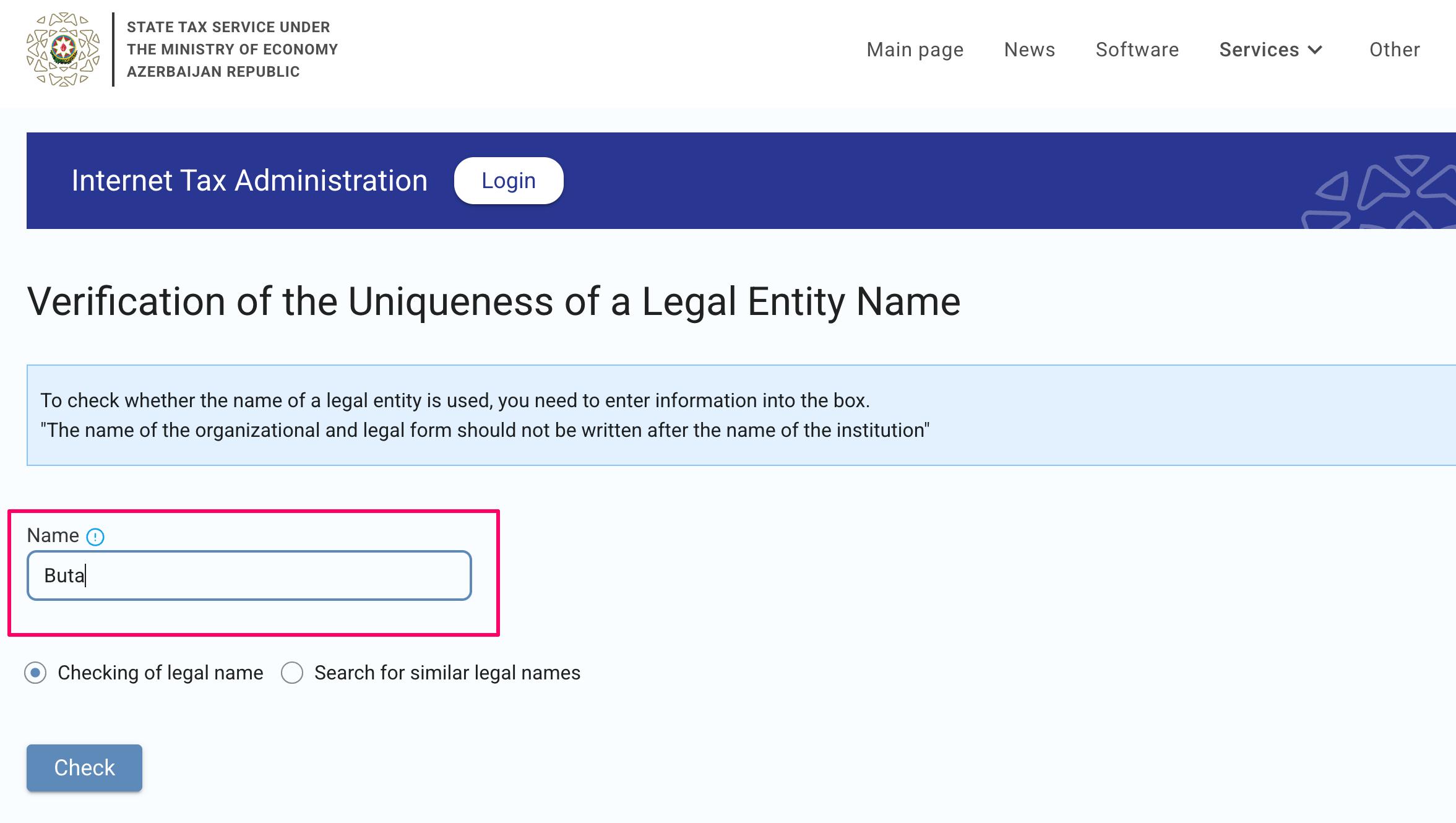Go to Main page
This screenshot has width=1456, height=823.
tap(915, 50)
